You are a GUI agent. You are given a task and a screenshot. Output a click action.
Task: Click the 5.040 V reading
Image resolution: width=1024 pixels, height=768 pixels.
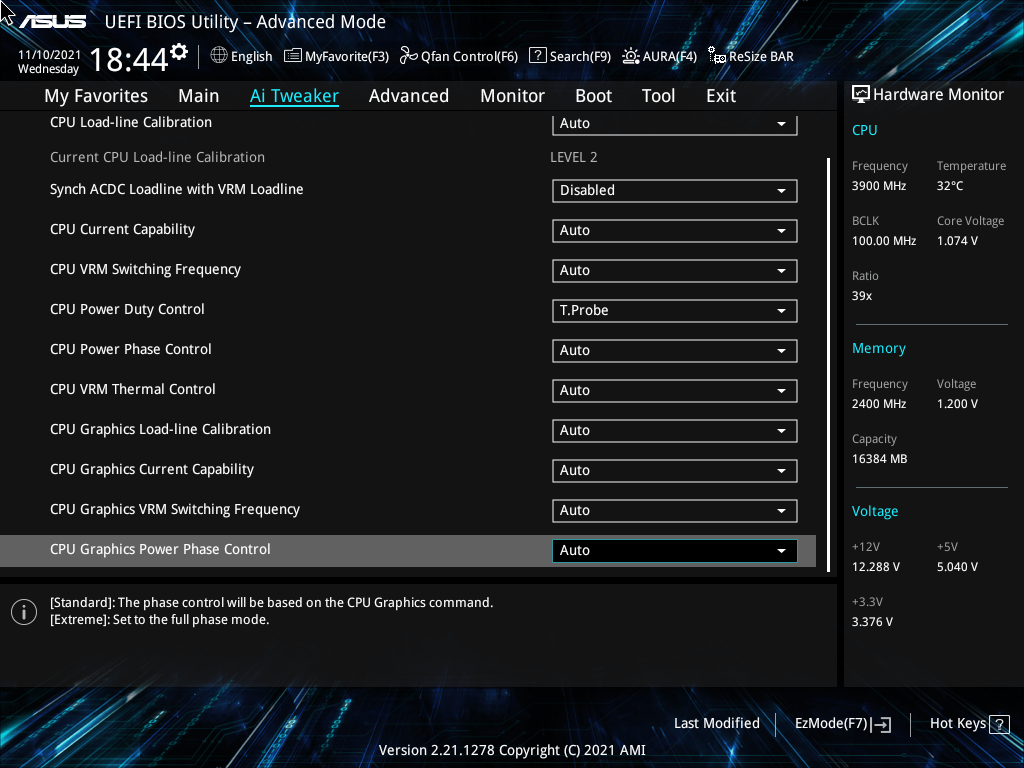[957, 567]
